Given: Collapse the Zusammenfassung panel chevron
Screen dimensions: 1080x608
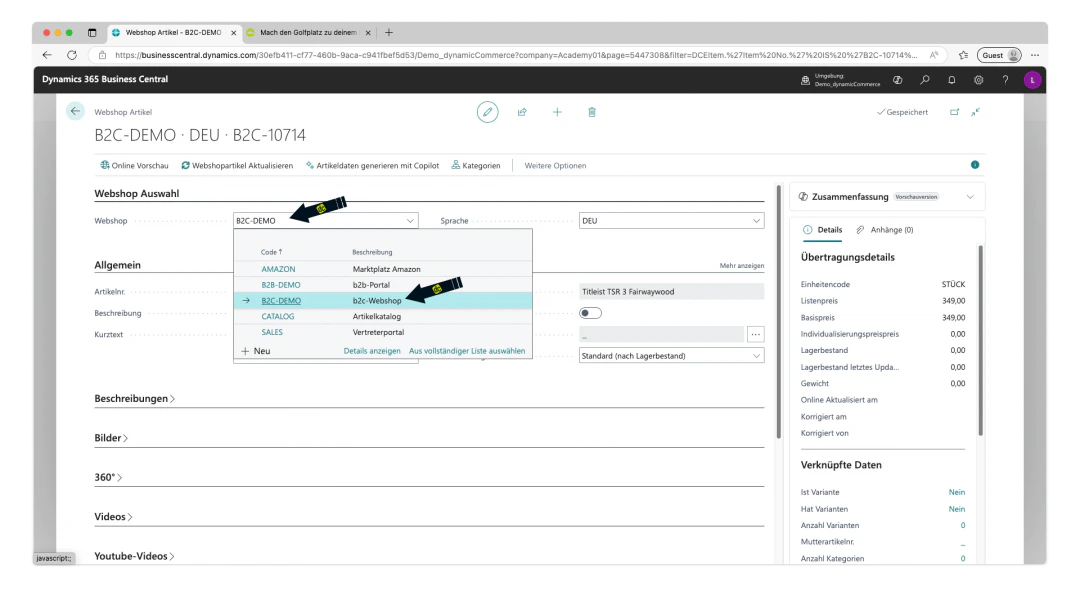Looking at the screenshot, I should point(970,197).
